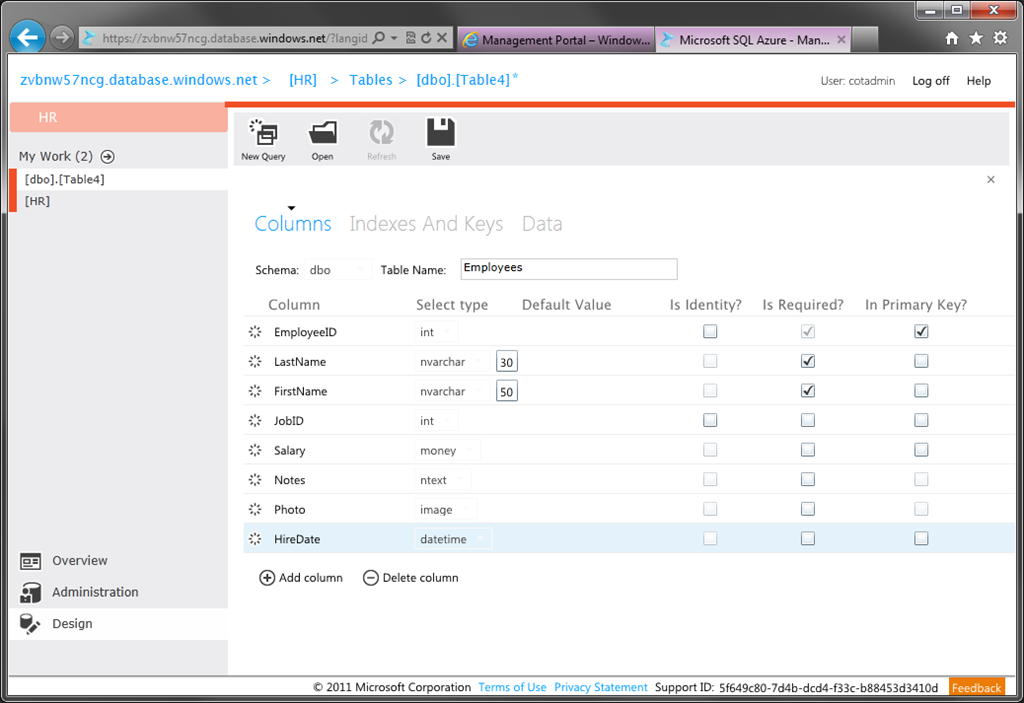Open the money type dropdown for Salary

(447, 450)
